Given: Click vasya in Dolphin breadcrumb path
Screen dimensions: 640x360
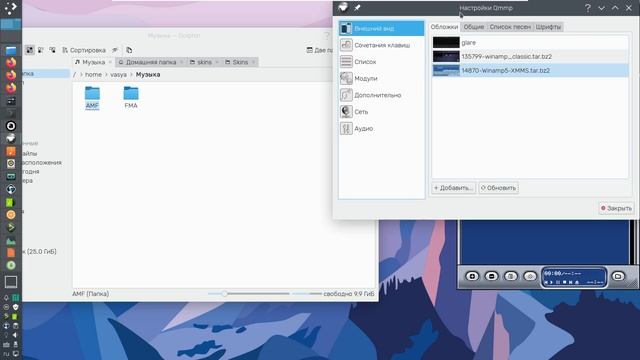Looking at the screenshot, I should (118, 75).
